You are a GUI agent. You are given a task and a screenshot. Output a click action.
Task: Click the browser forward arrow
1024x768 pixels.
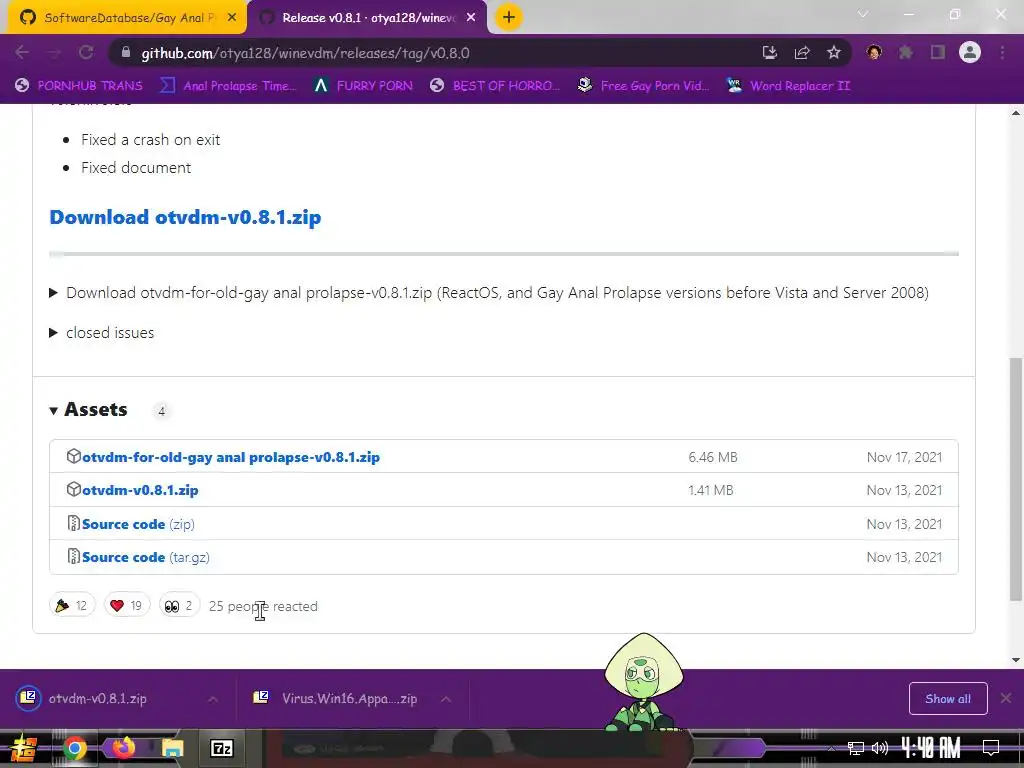[x=54, y=52]
